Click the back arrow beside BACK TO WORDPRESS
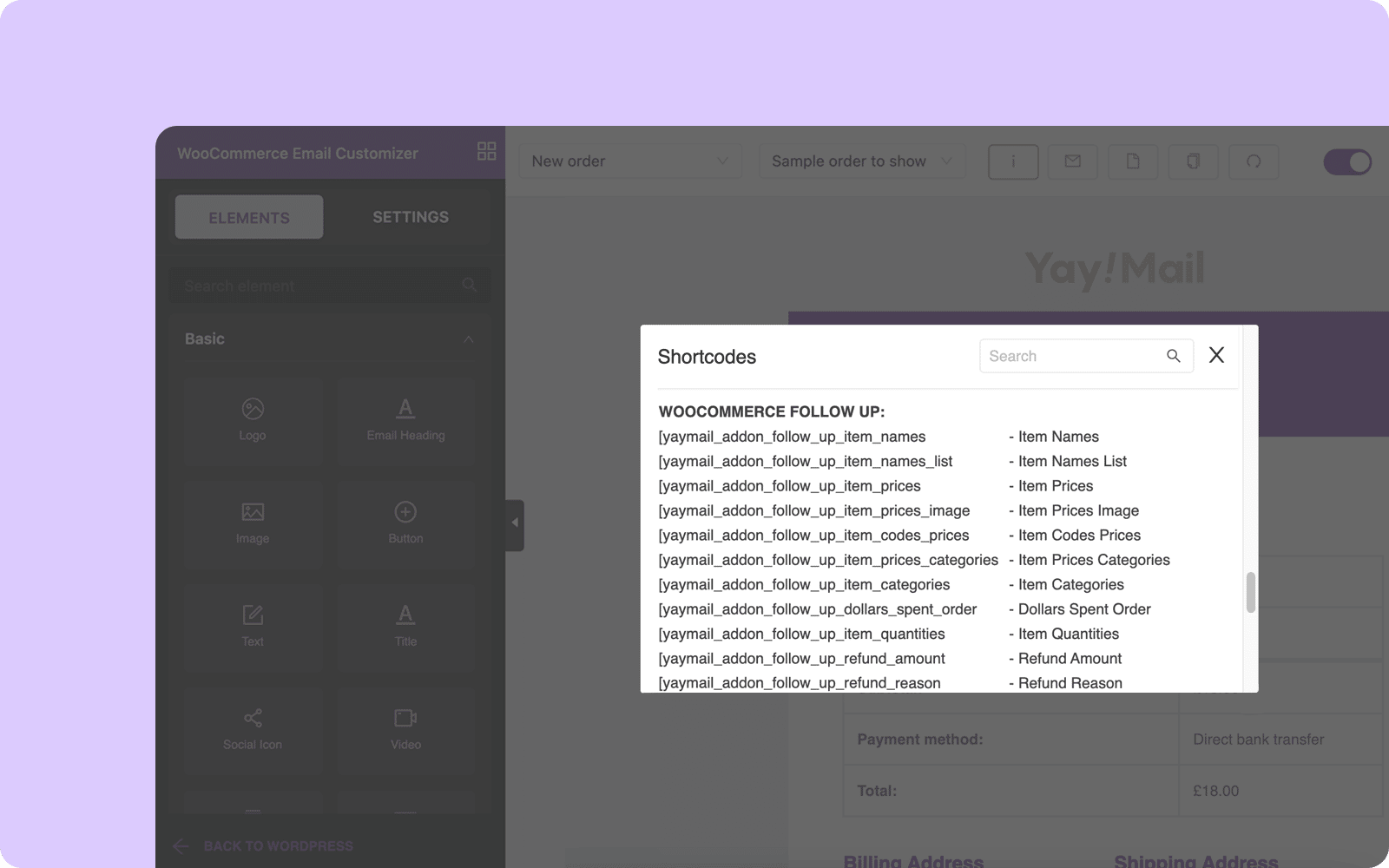1389x868 pixels. [181, 845]
